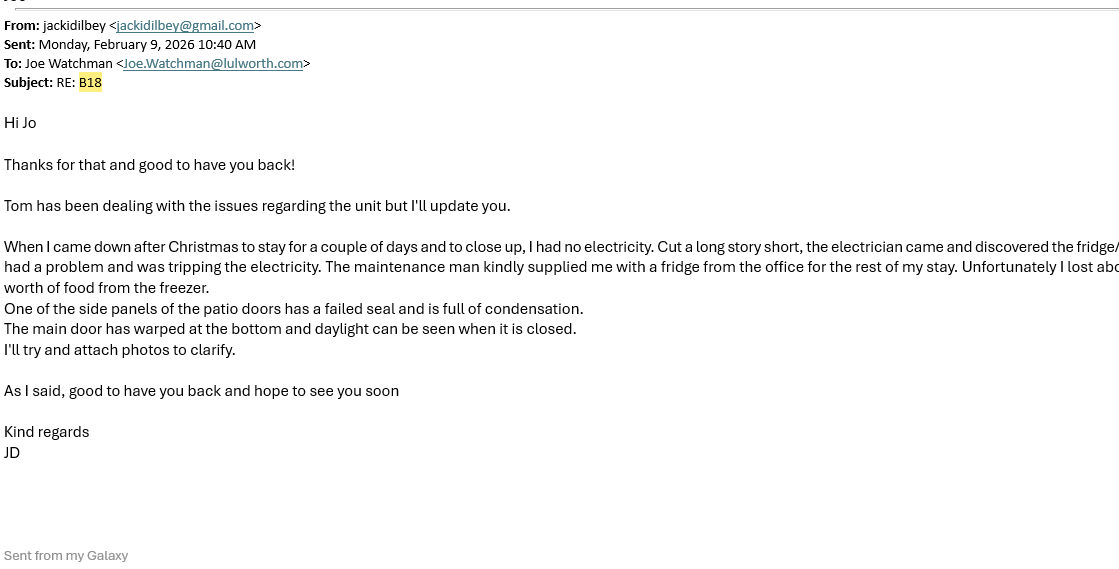The width and height of the screenshot is (1119, 569).
Task: Click the sentence about the patio doors seal
Action: pos(293,309)
